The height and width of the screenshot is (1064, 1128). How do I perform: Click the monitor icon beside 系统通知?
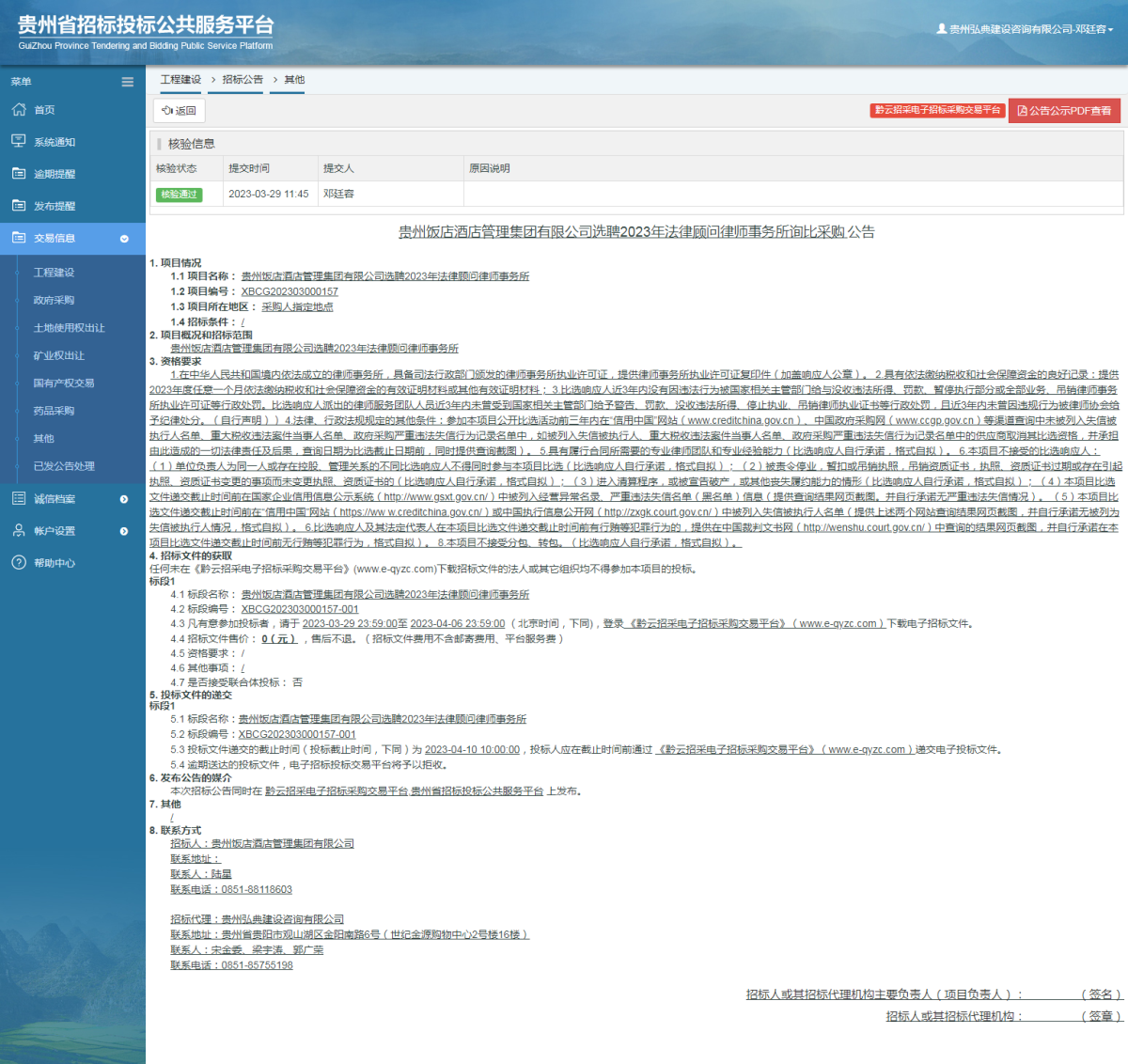coord(19,142)
